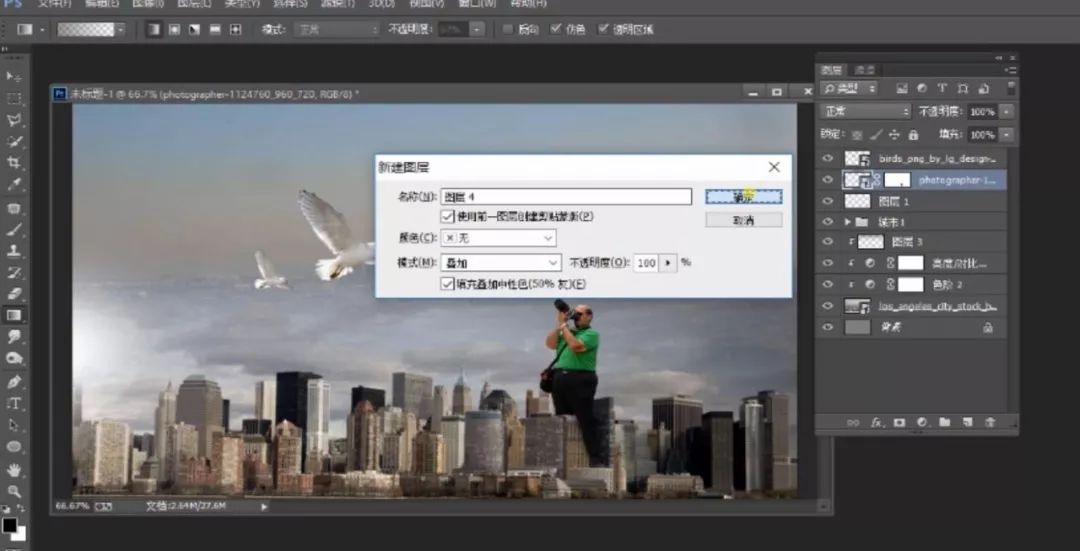The image size is (1080, 551).
Task: Click the lock position icon
Action: coord(894,135)
